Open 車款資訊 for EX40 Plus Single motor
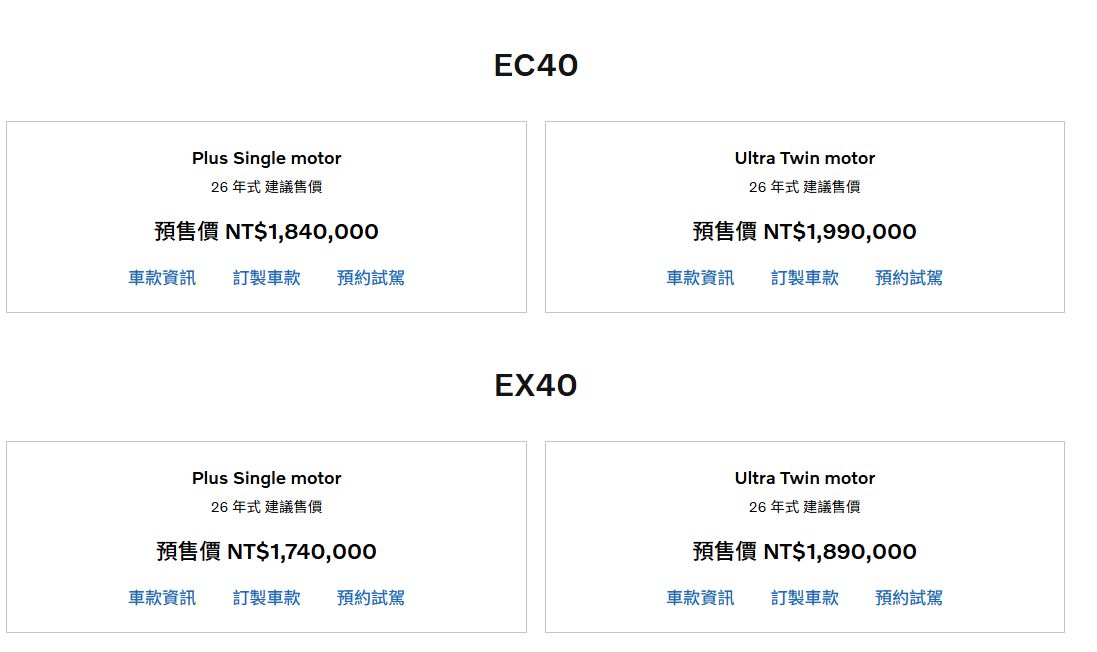 [161, 598]
